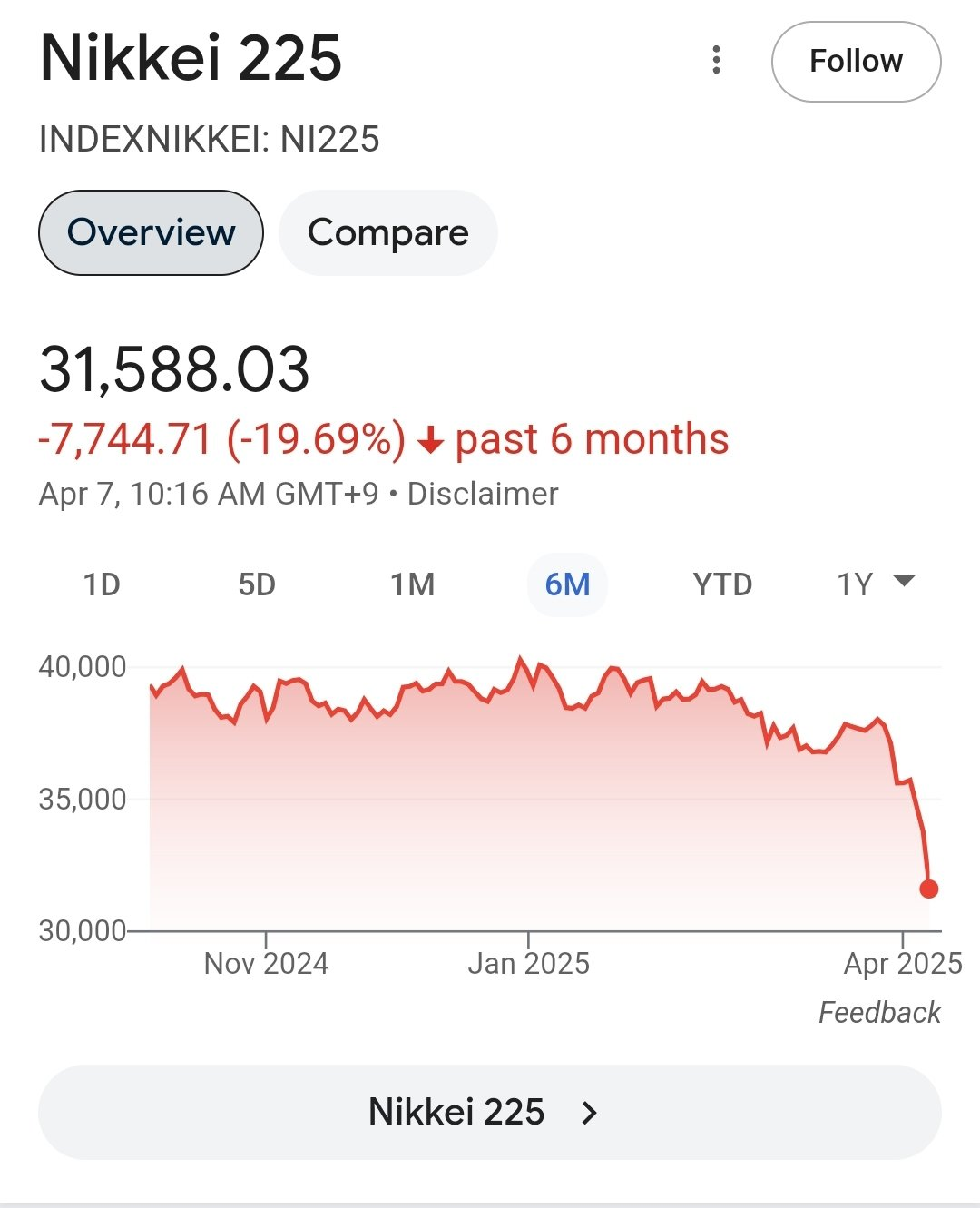
Task: Click the Feedback link
Action: [879, 1012]
